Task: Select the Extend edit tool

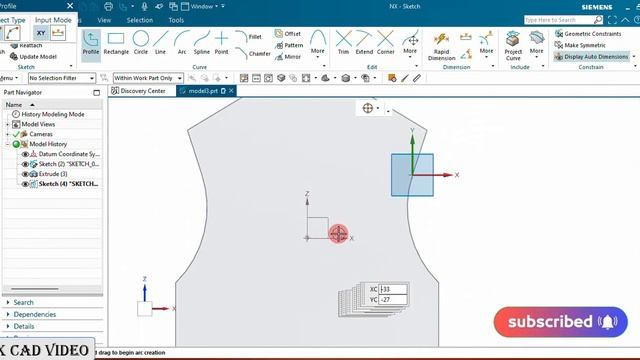Action: 364,42
